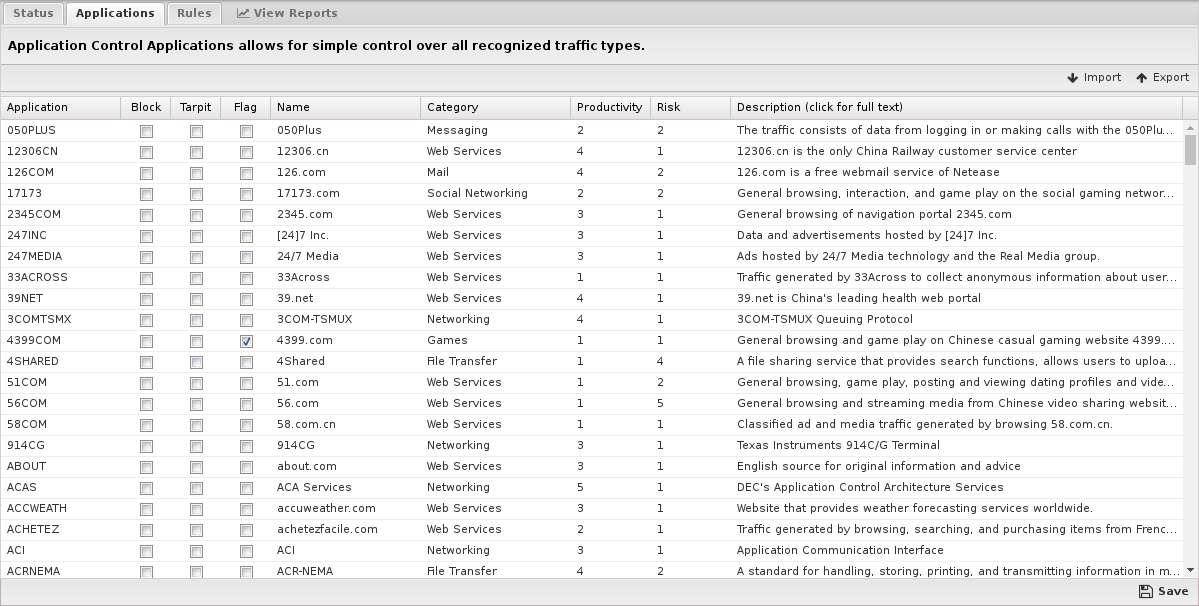Save the application control settings

click(x=1163, y=591)
